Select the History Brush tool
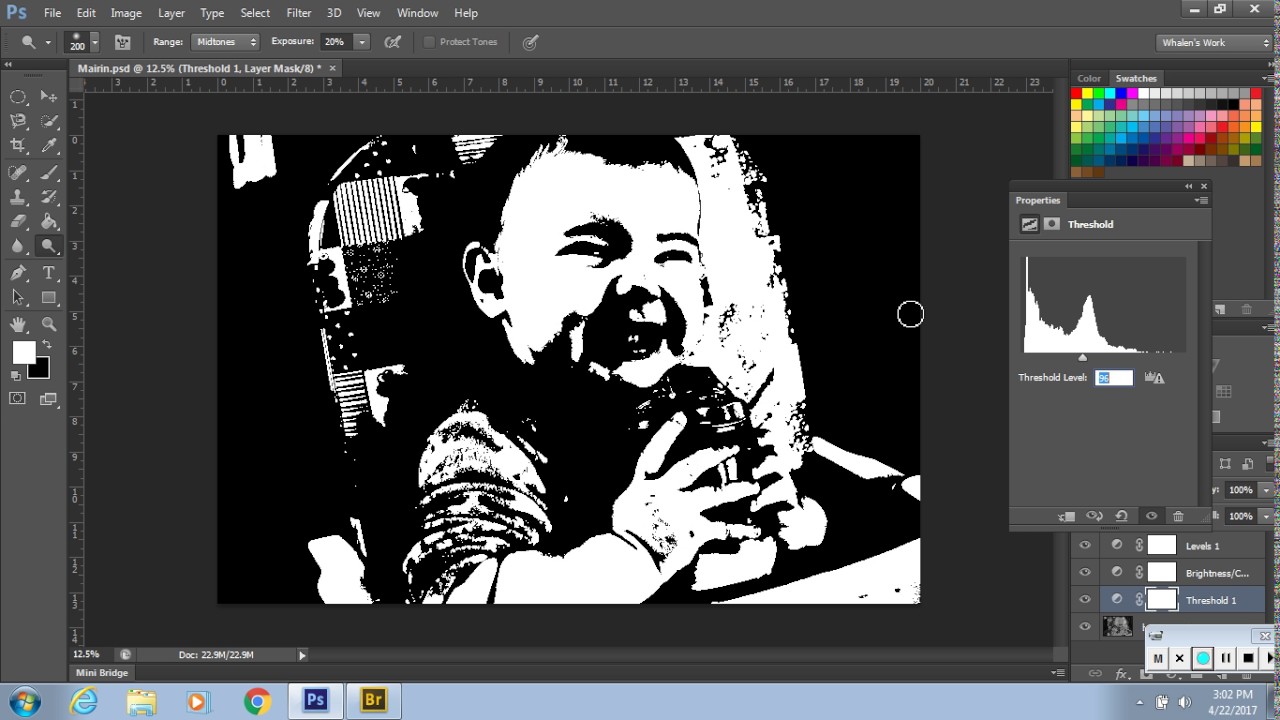Image resolution: width=1280 pixels, height=720 pixels. click(49, 197)
